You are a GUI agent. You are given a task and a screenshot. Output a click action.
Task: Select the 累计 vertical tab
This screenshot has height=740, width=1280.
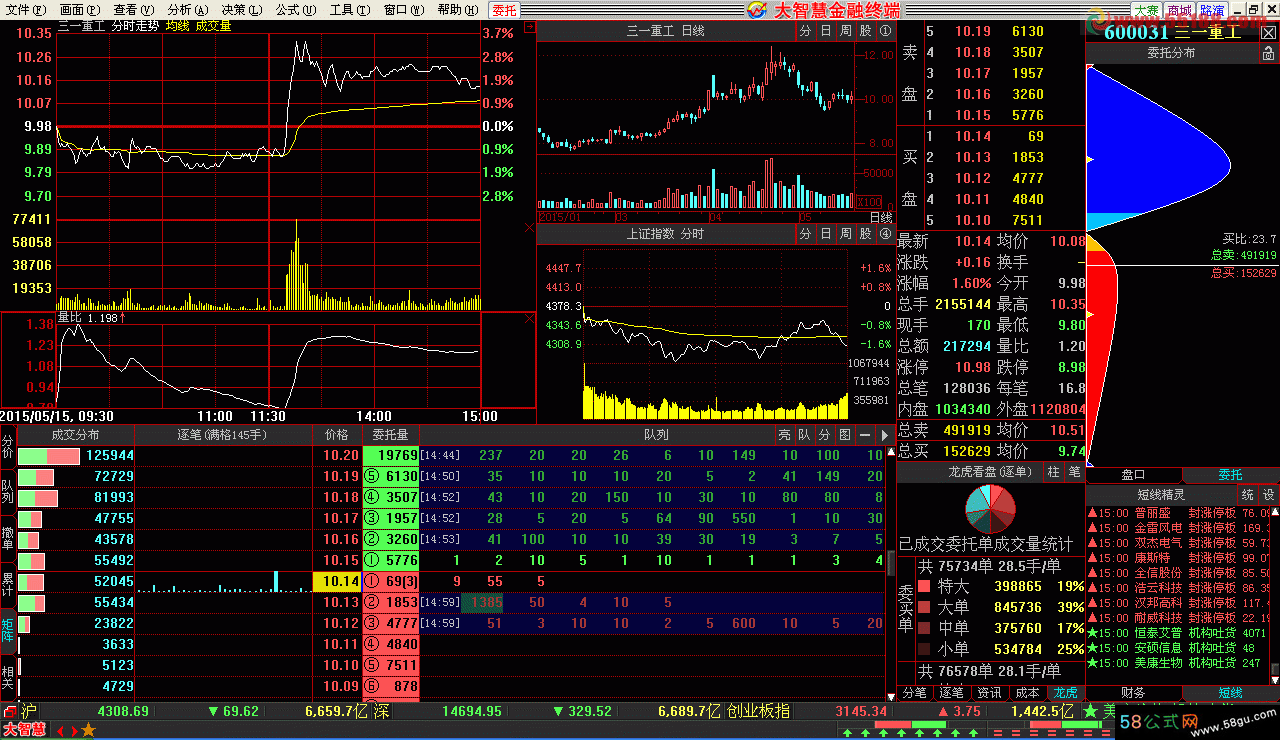8,586
